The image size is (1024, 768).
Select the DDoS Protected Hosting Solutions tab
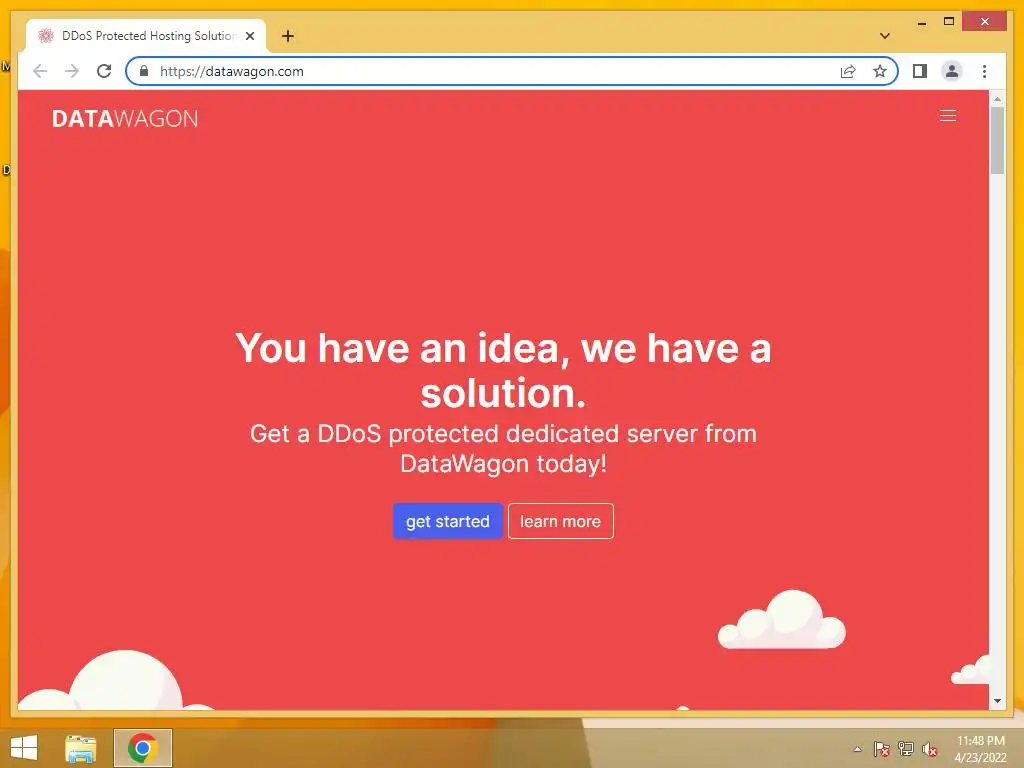click(146, 36)
